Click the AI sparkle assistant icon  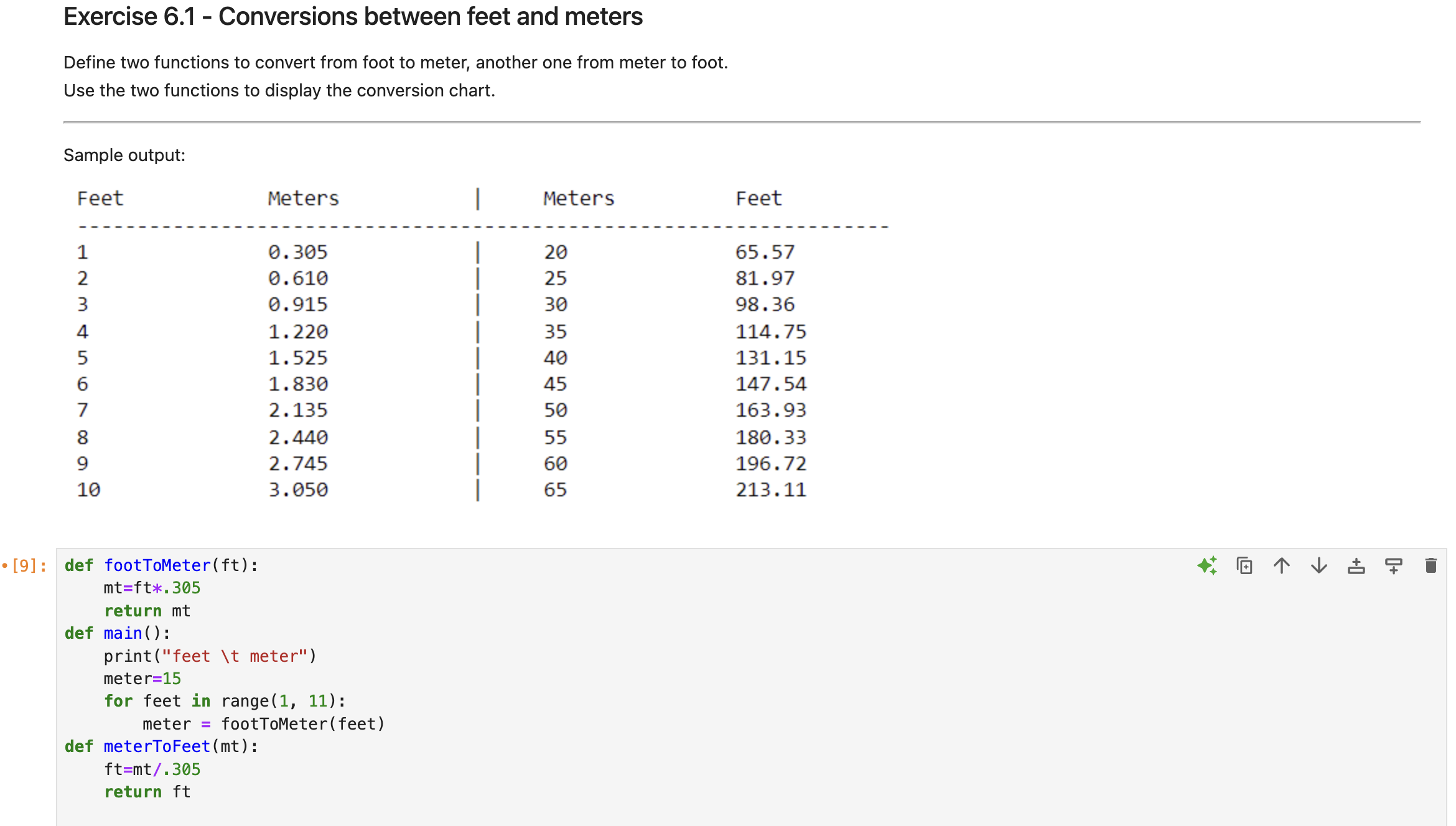click(1208, 566)
